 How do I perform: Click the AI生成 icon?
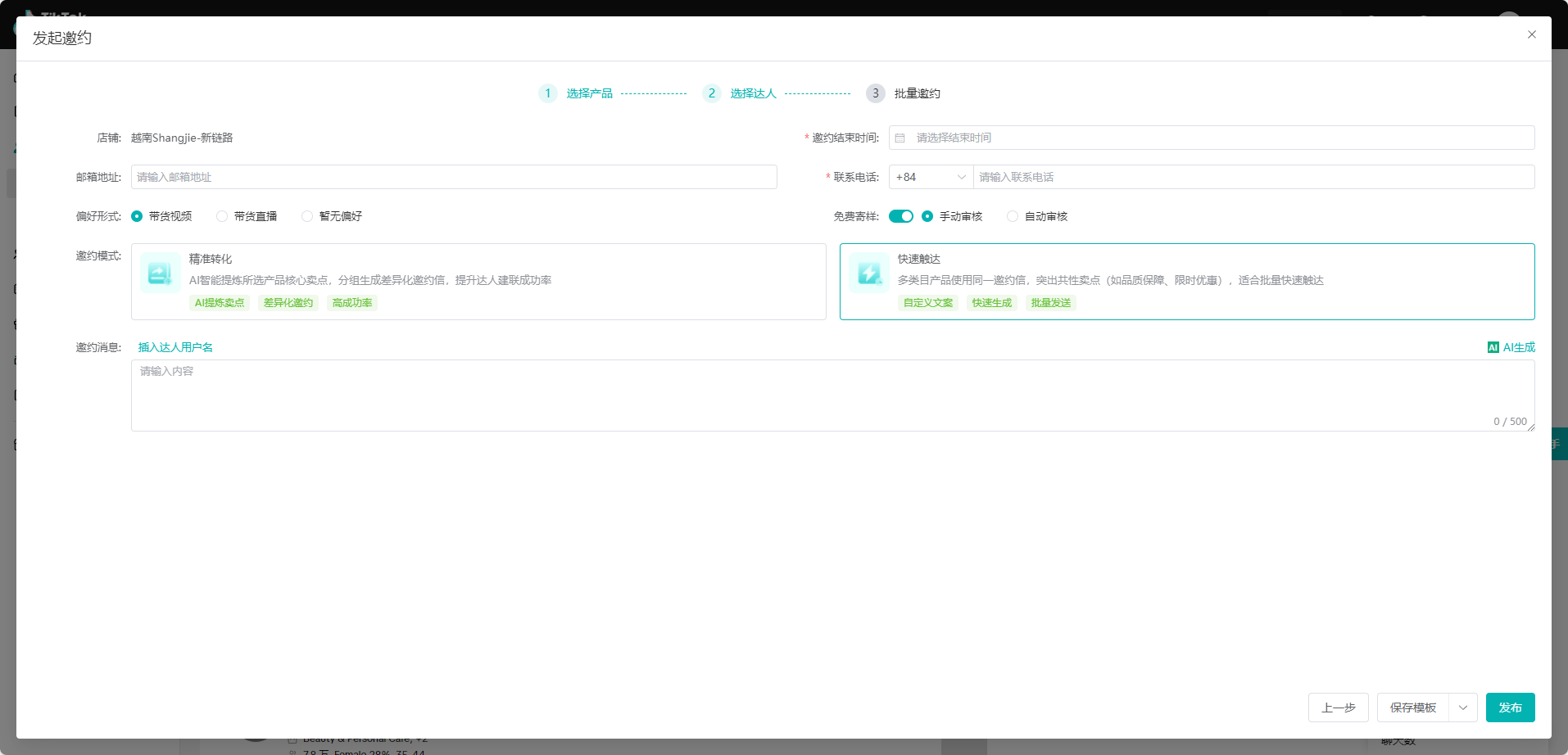pos(1493,347)
